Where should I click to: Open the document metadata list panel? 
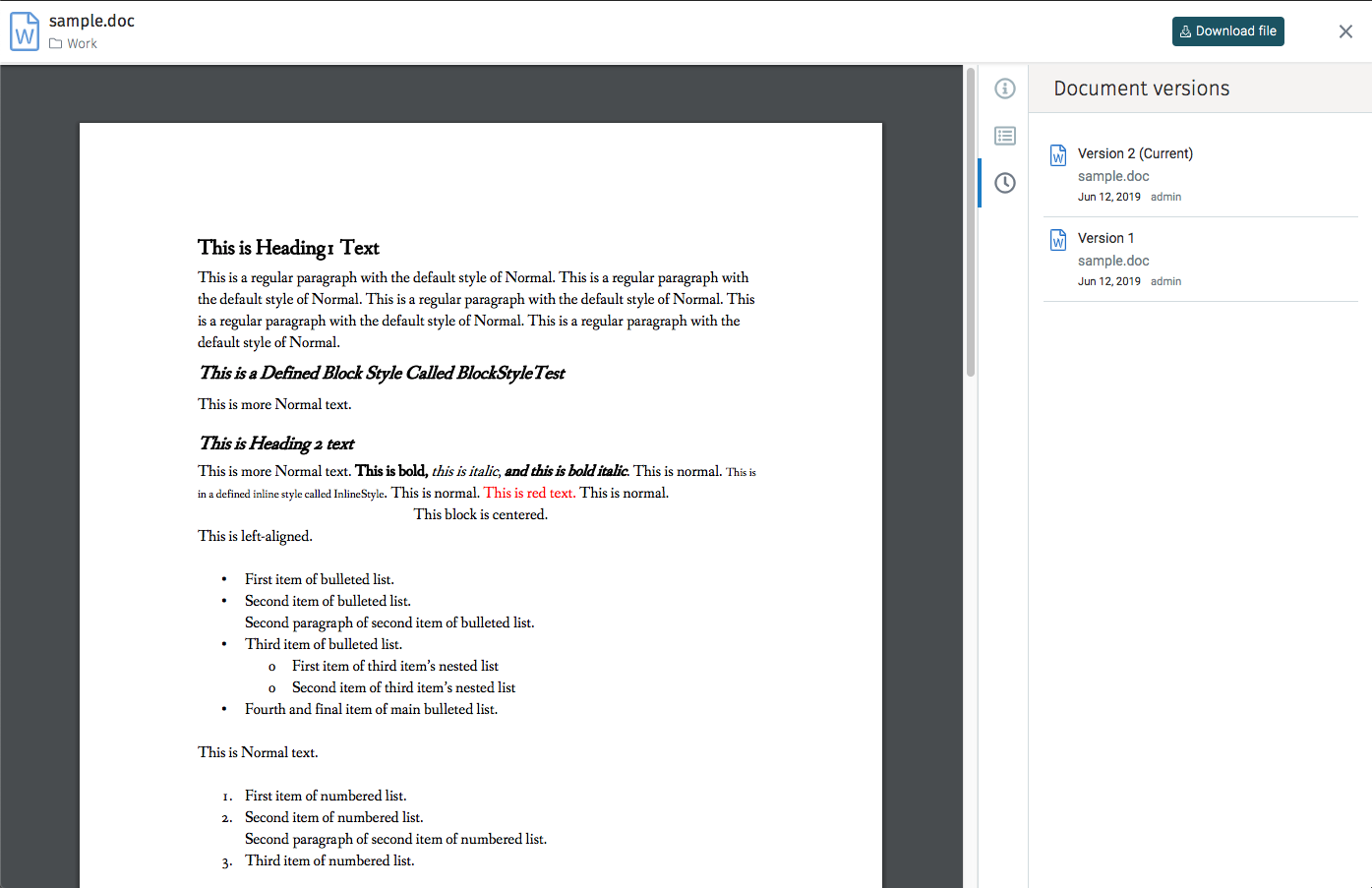(x=1004, y=136)
